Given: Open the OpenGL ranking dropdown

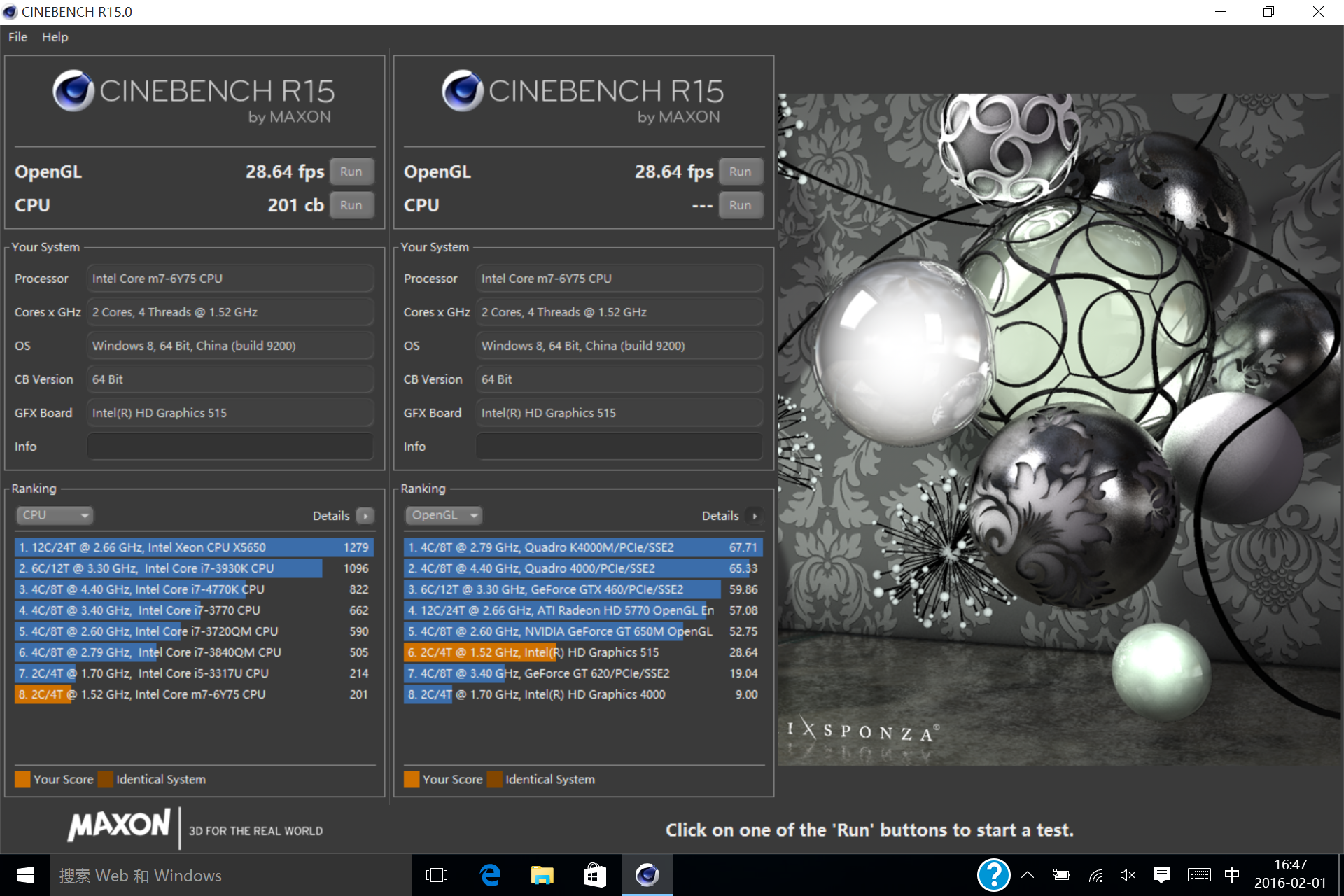Looking at the screenshot, I should 444,515.
